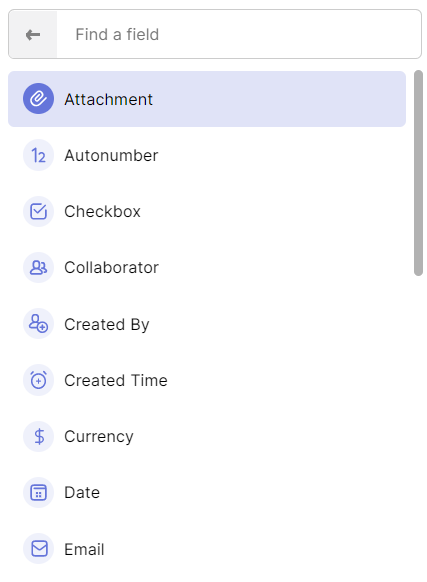This screenshot has width=427, height=582.
Task: Click the Created By user-plus icon
Action: tap(38, 324)
